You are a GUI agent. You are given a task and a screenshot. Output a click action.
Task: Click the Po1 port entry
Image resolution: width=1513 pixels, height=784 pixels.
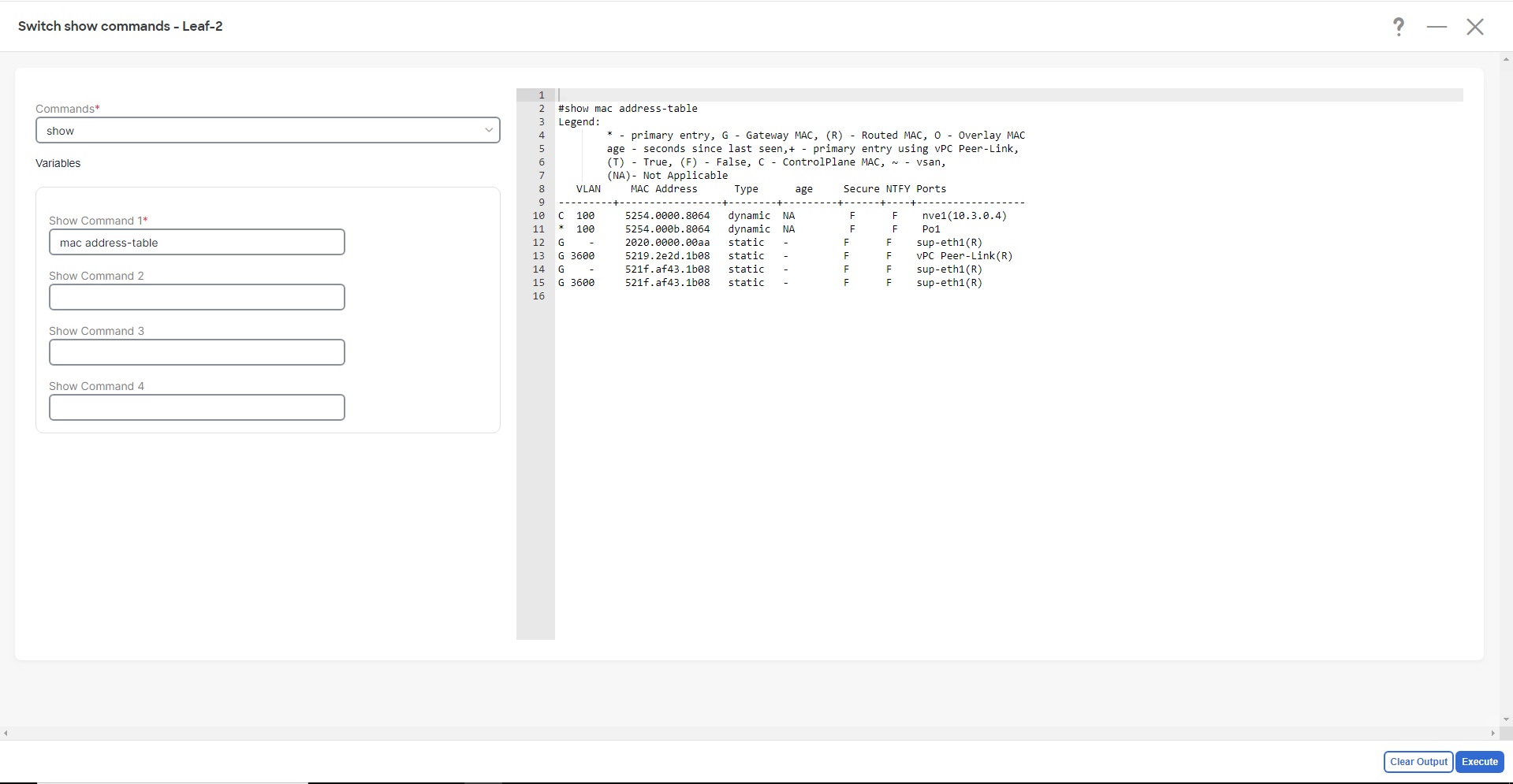tap(931, 229)
